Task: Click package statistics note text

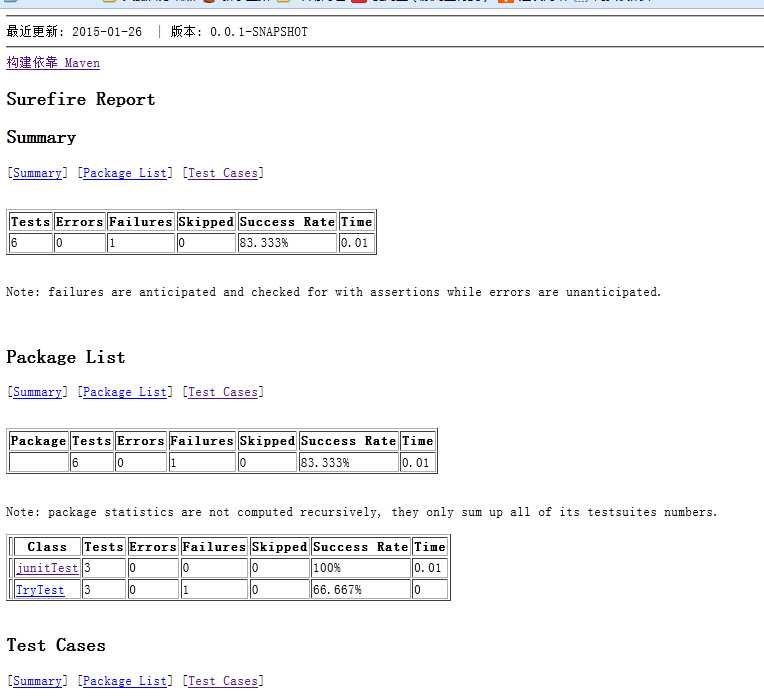Action: pos(362,512)
